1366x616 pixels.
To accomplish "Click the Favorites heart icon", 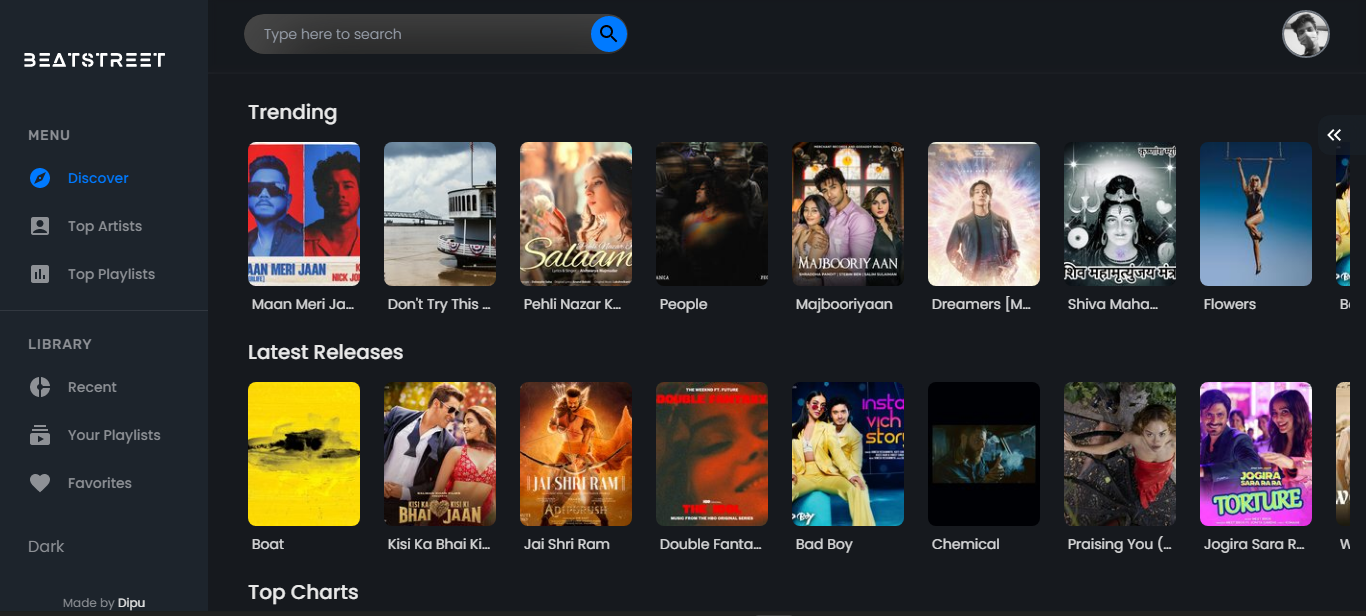I will coord(40,483).
